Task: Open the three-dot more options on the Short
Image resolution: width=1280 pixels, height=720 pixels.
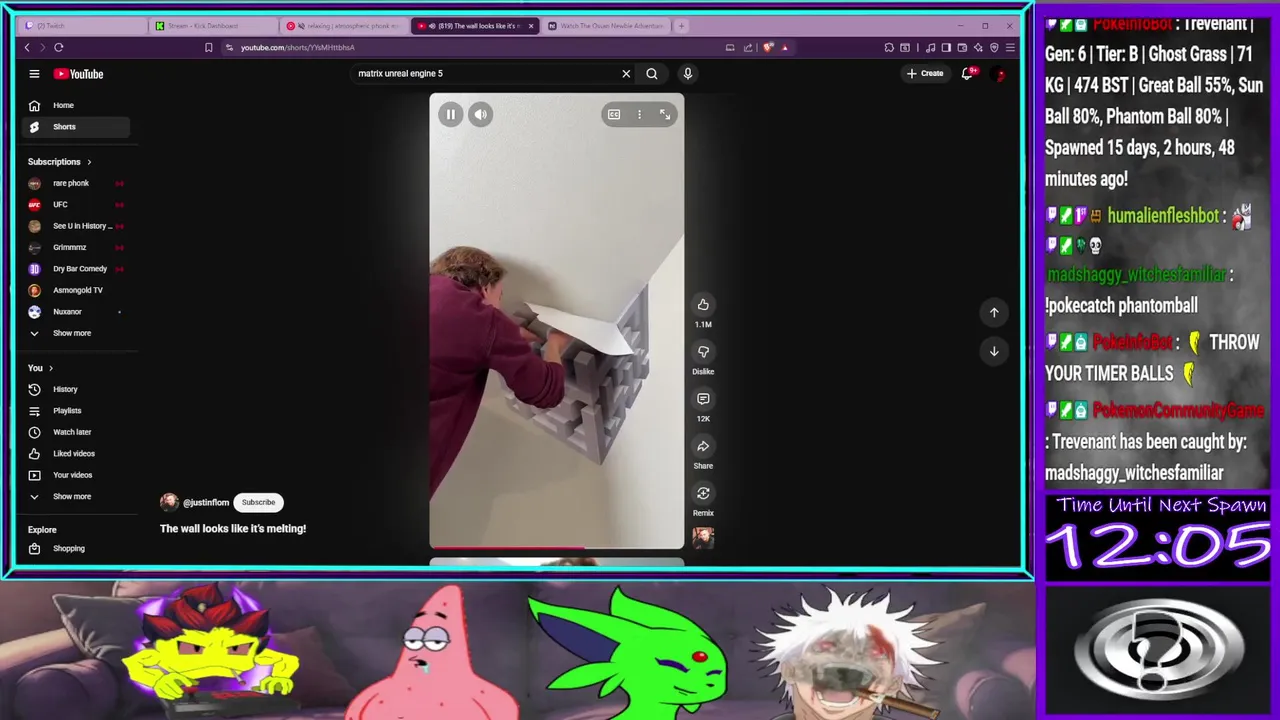Action: coord(639,115)
